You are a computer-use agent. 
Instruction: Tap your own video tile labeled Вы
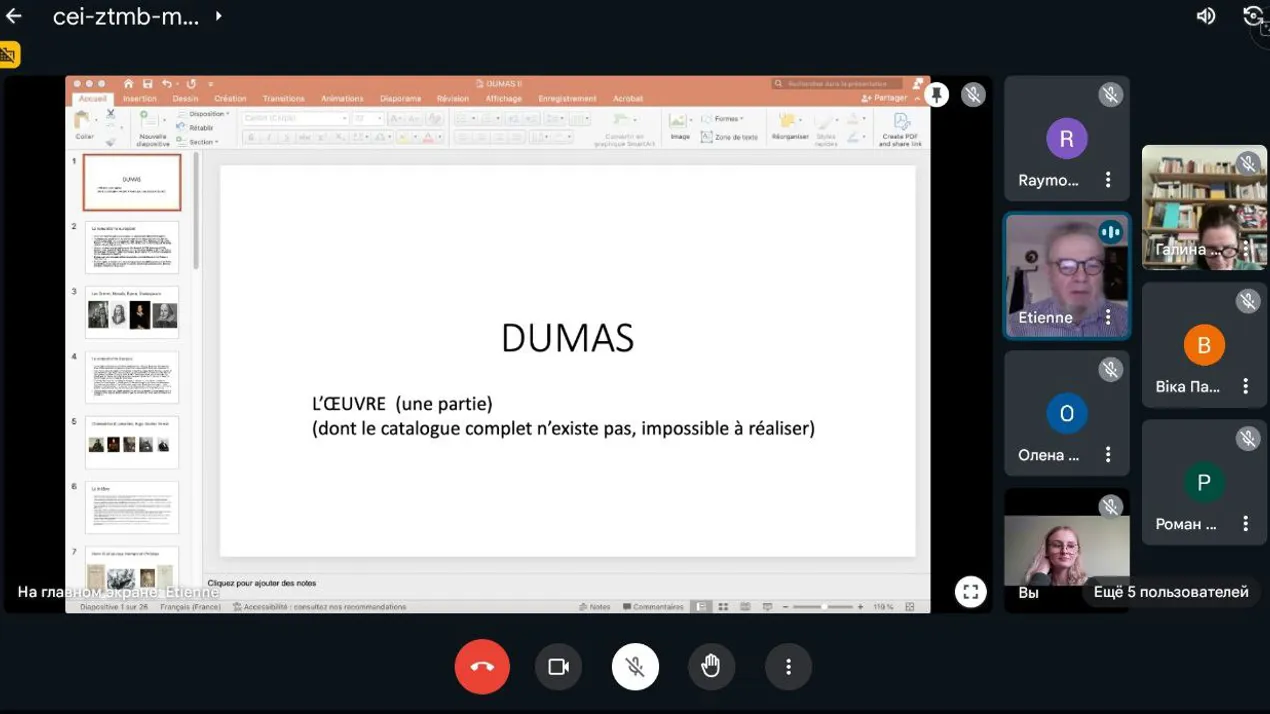coord(1067,550)
